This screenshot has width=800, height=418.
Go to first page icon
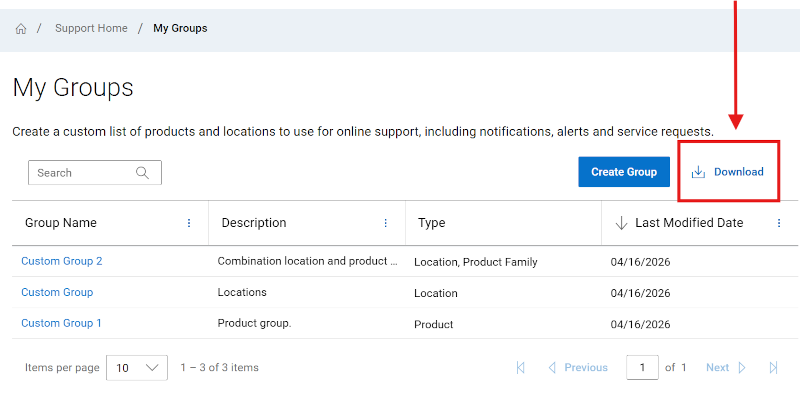point(521,368)
